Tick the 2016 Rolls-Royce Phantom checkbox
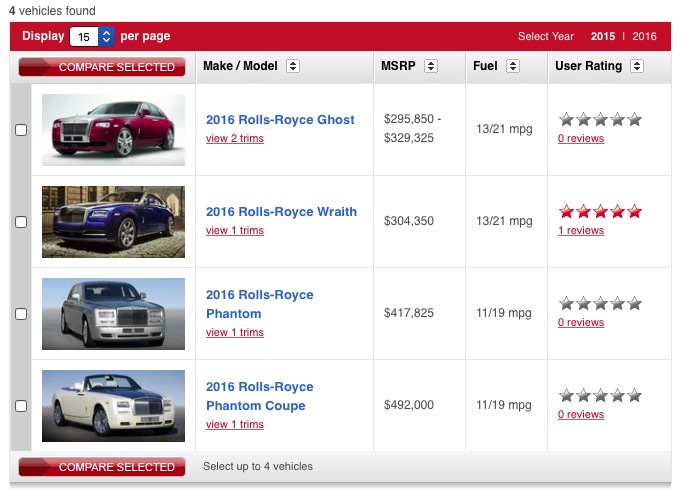Screen dimensions: 684x491 [21, 314]
